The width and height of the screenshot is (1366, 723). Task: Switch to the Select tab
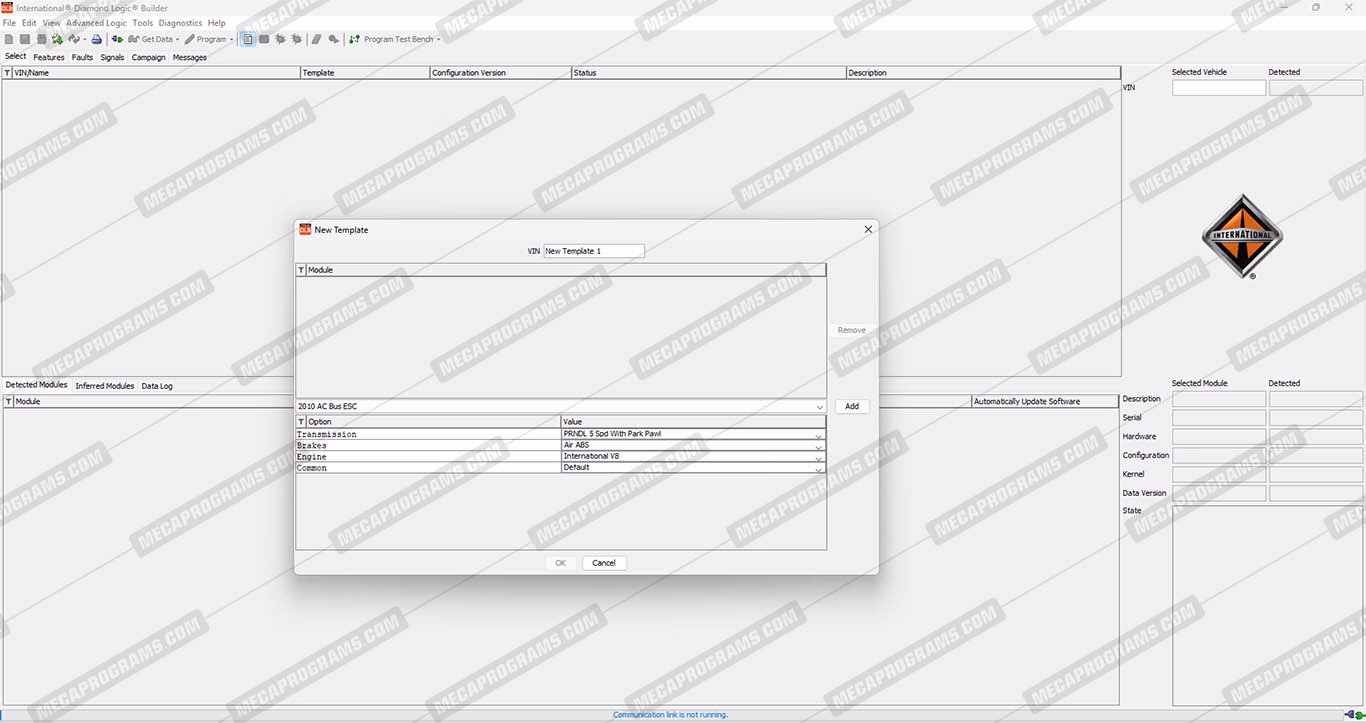[16, 57]
